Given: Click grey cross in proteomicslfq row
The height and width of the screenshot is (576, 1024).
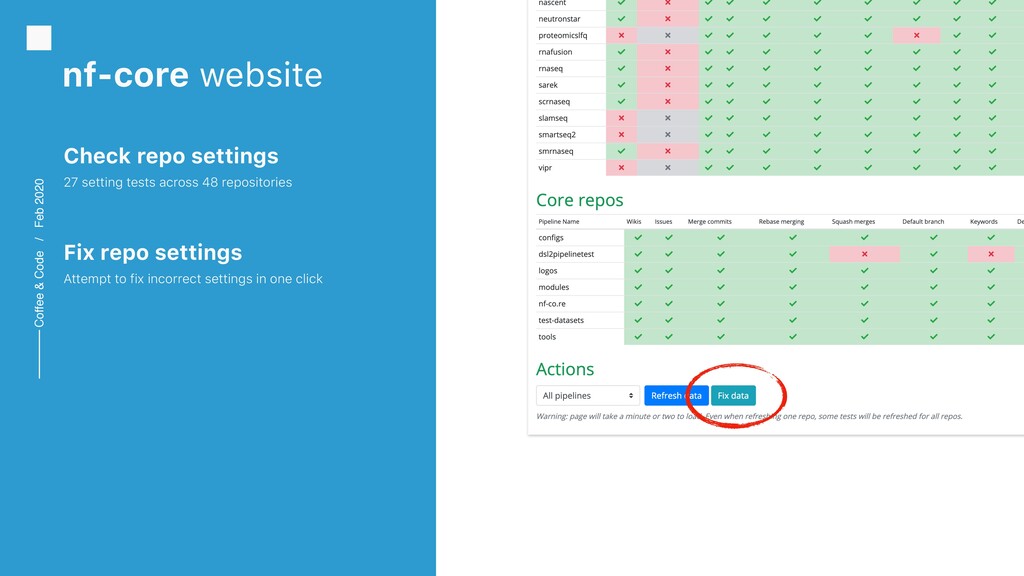Looking at the screenshot, I should tap(667, 35).
